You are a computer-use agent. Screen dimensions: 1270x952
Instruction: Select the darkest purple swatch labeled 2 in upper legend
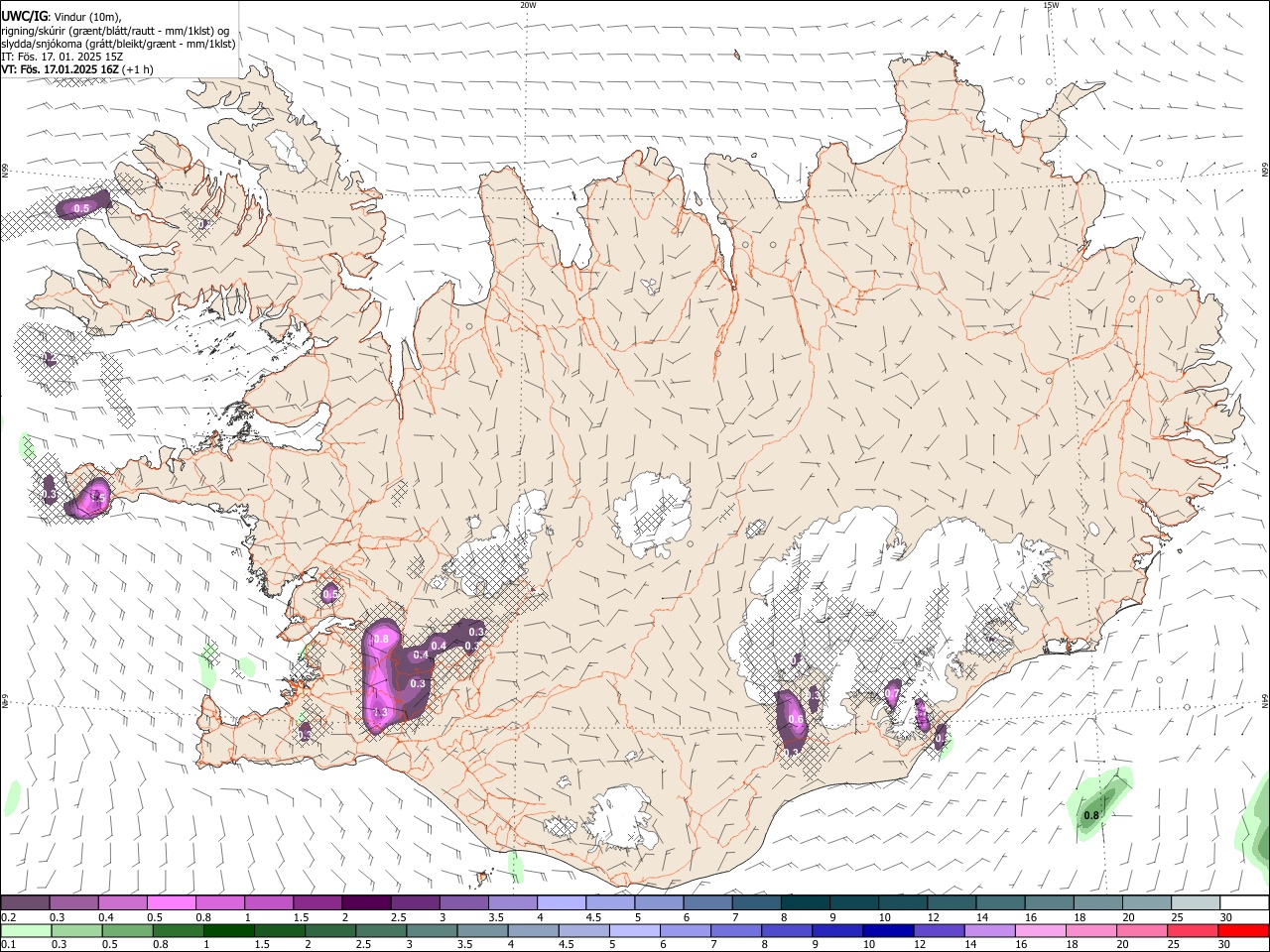point(366,903)
